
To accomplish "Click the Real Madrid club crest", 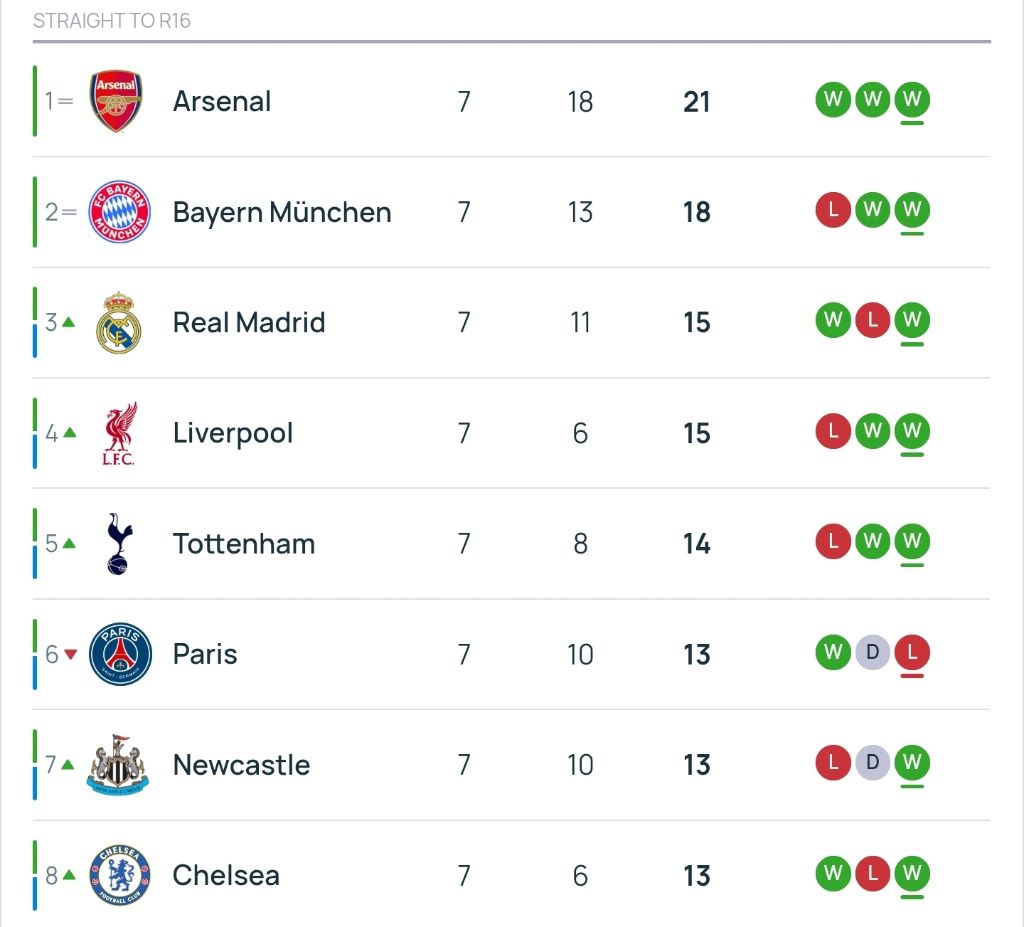I will [119, 322].
